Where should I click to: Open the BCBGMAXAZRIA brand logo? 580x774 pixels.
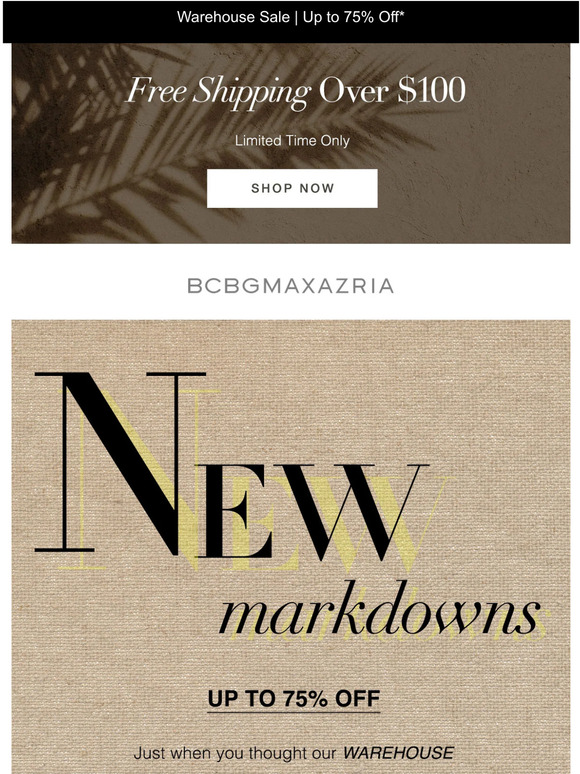291,286
